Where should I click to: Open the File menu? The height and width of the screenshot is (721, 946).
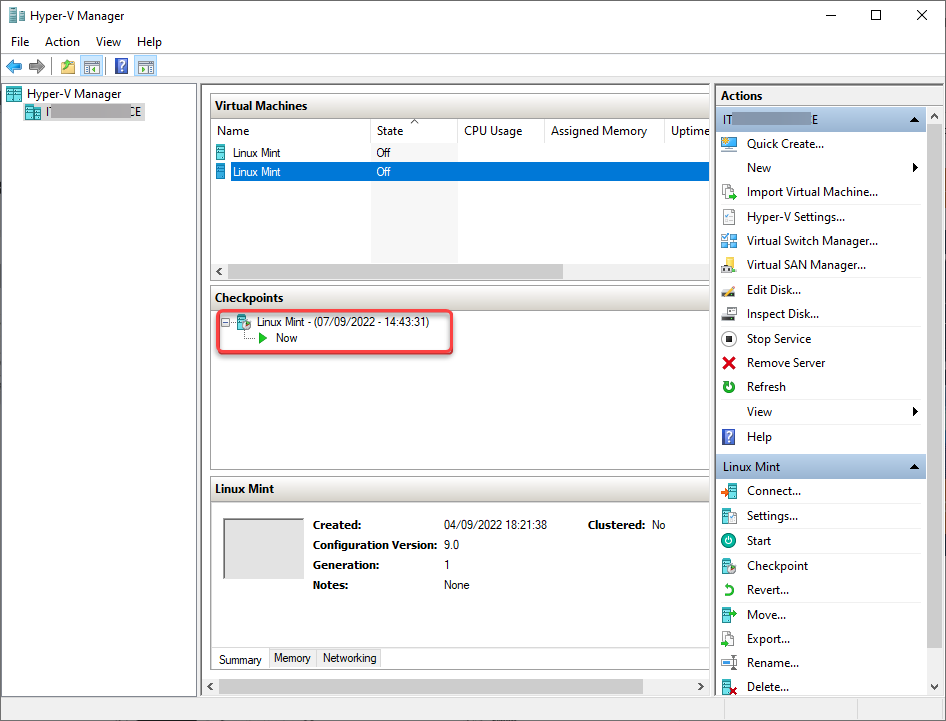tap(20, 42)
